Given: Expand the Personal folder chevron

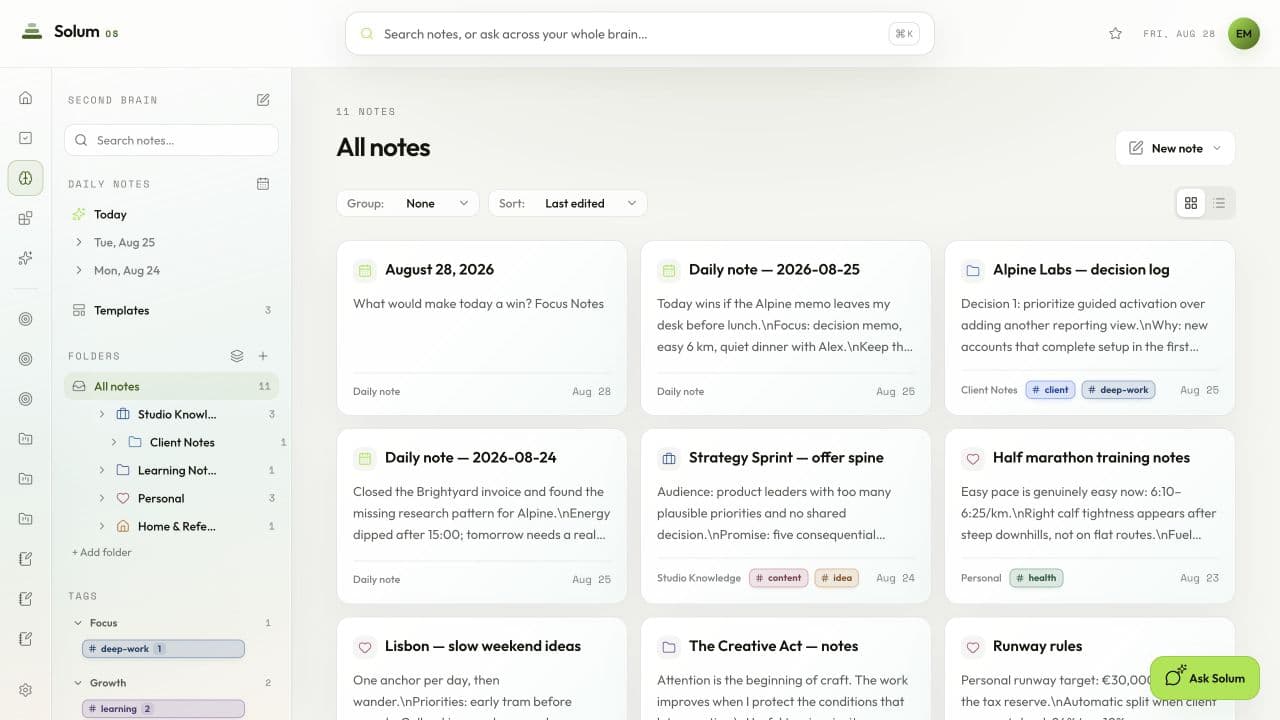Looking at the screenshot, I should point(102,498).
